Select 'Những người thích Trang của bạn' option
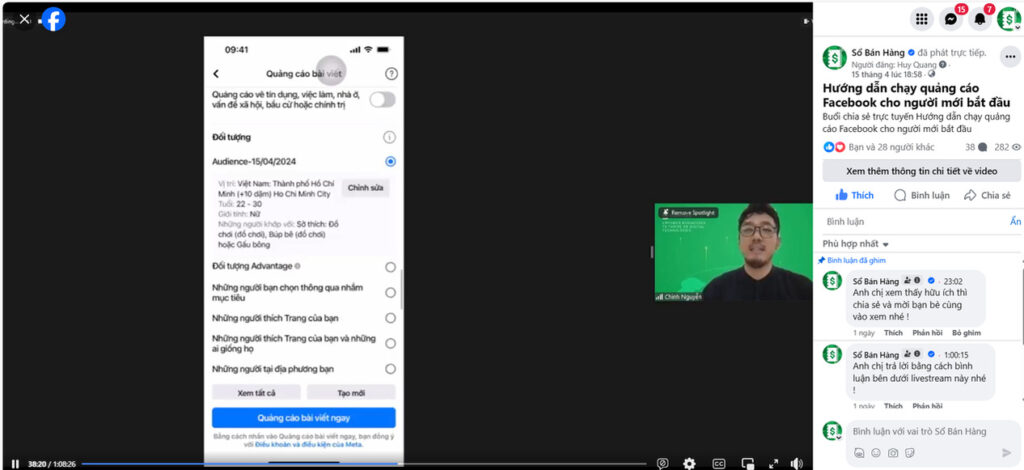Screen dimensions: 1024x470 [391, 318]
